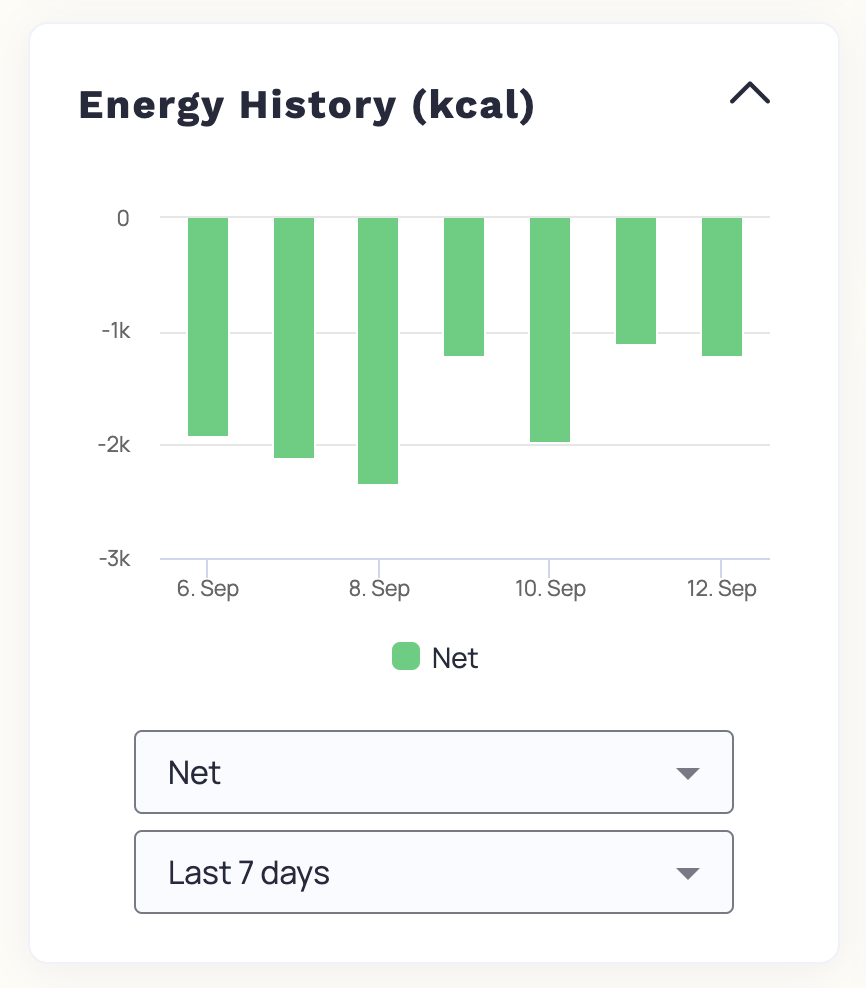Select the shortest bar near 11 Sep
The width and height of the screenshot is (866, 988).
[x=637, y=280]
